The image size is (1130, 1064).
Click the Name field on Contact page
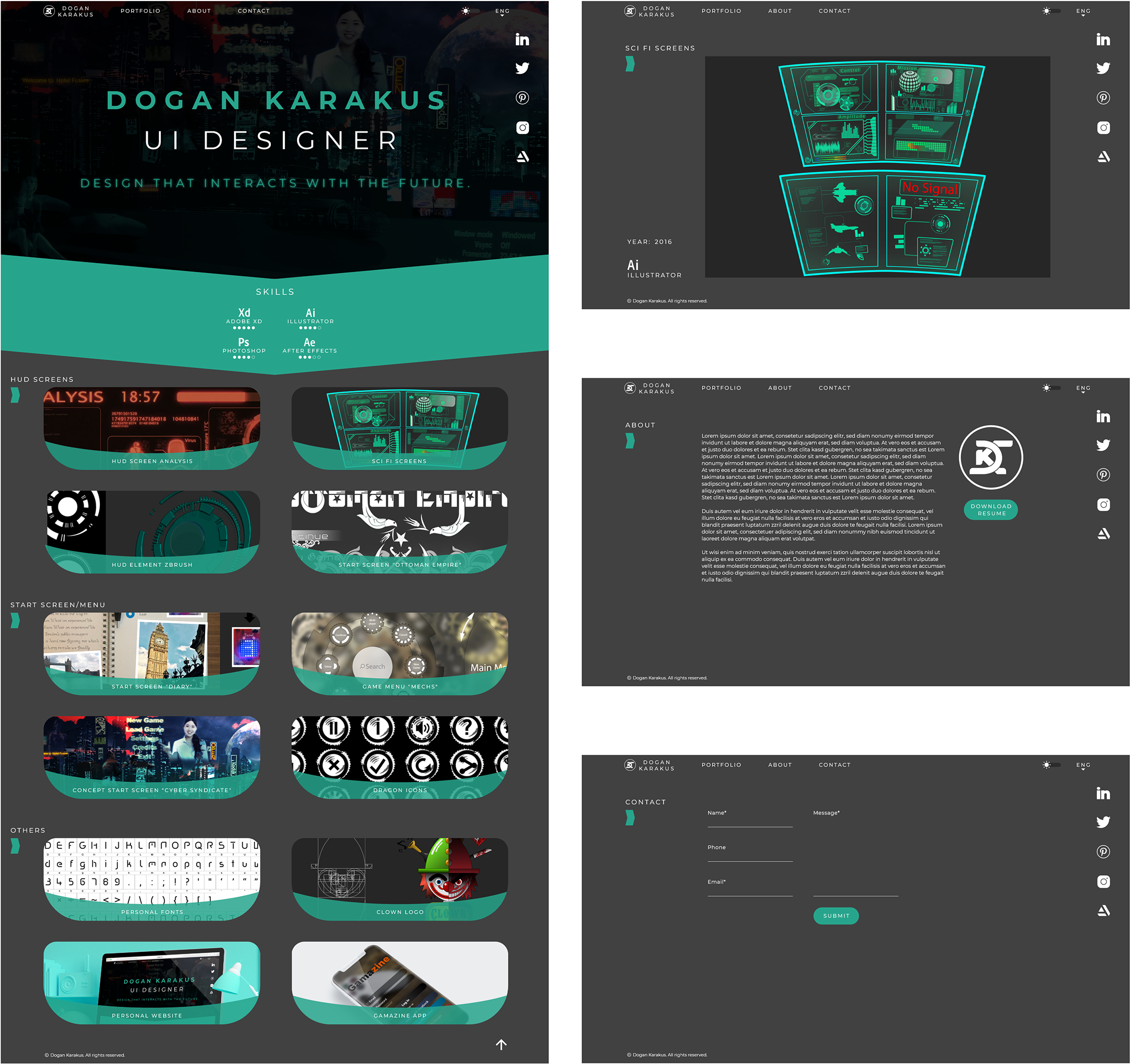pos(750,818)
